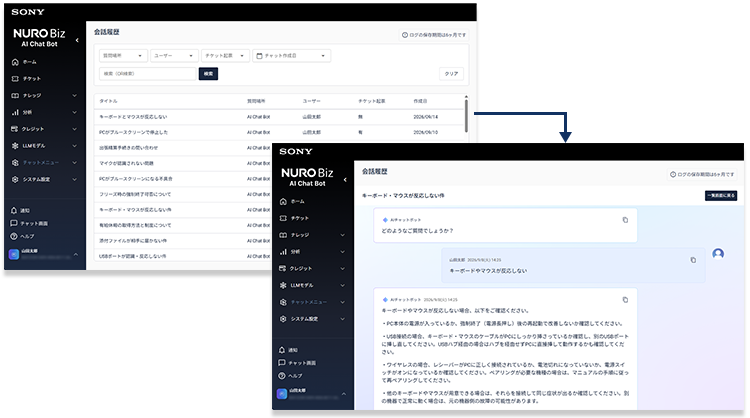
Task: Expand システム設定 menu in the conversation list window
Action: coord(45,179)
